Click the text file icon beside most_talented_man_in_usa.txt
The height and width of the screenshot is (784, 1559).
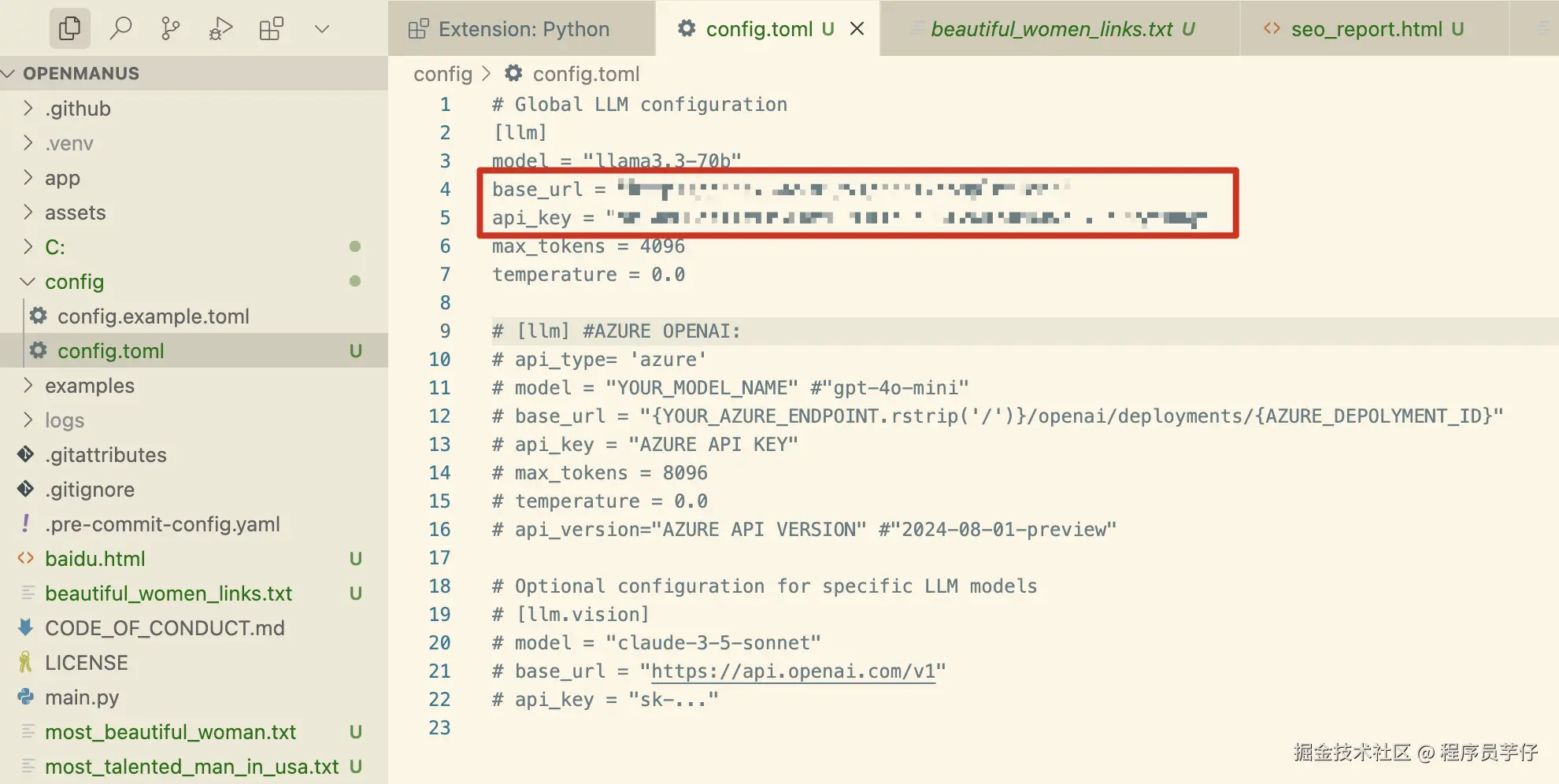coord(28,766)
